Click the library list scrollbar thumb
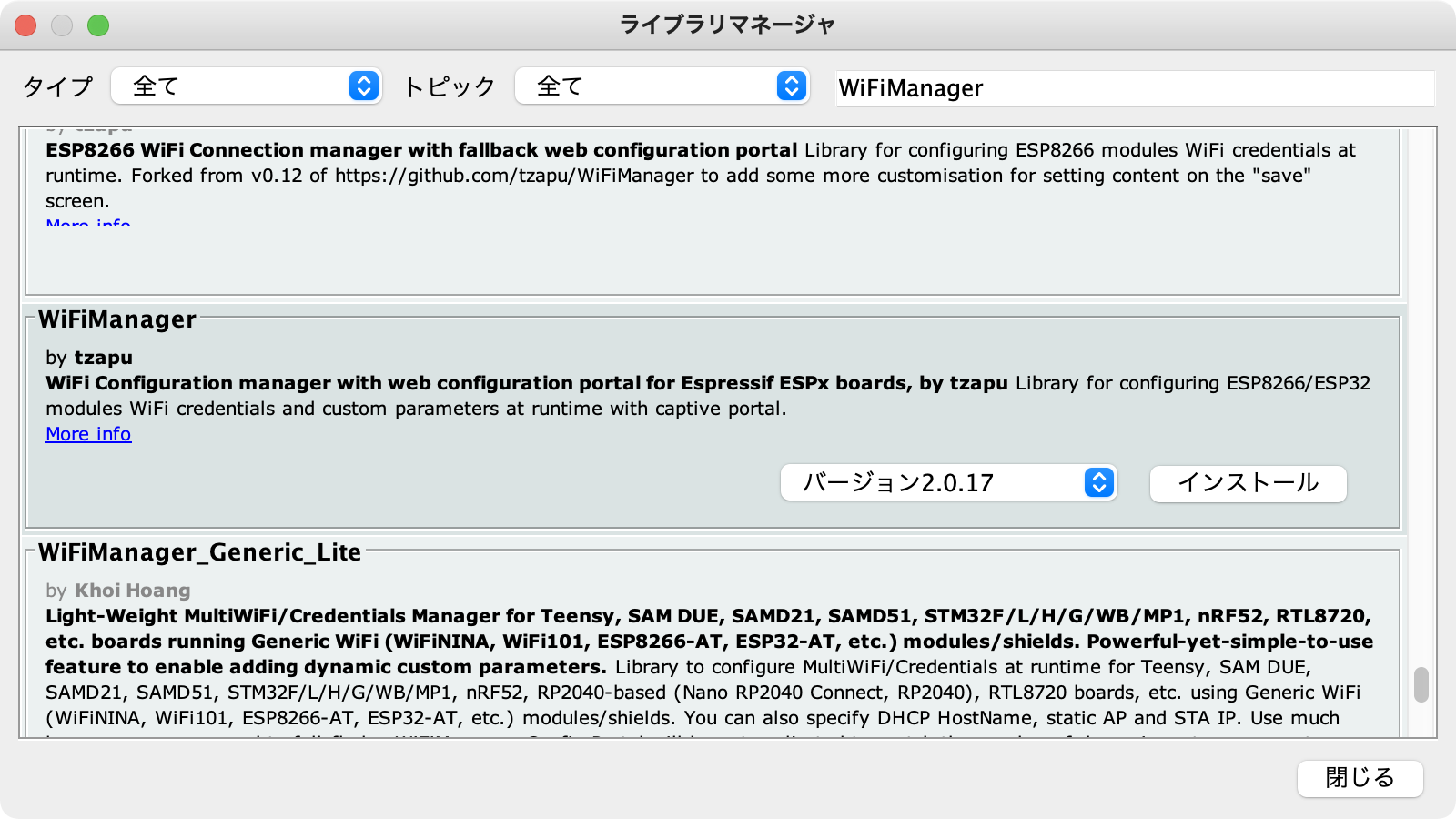The image size is (1456, 819). coord(1421,685)
